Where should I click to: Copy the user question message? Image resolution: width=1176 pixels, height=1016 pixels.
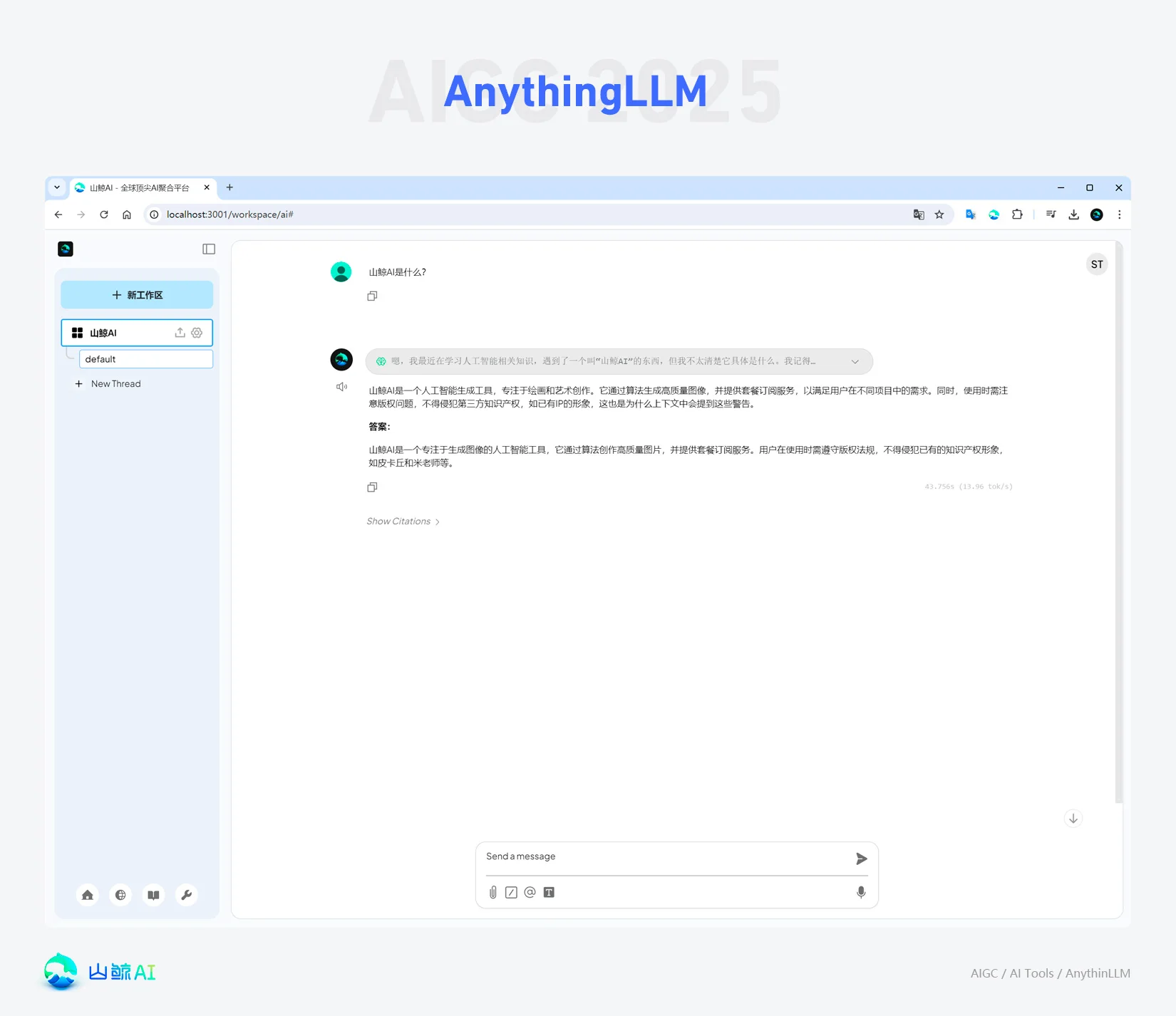pyautogui.click(x=372, y=296)
